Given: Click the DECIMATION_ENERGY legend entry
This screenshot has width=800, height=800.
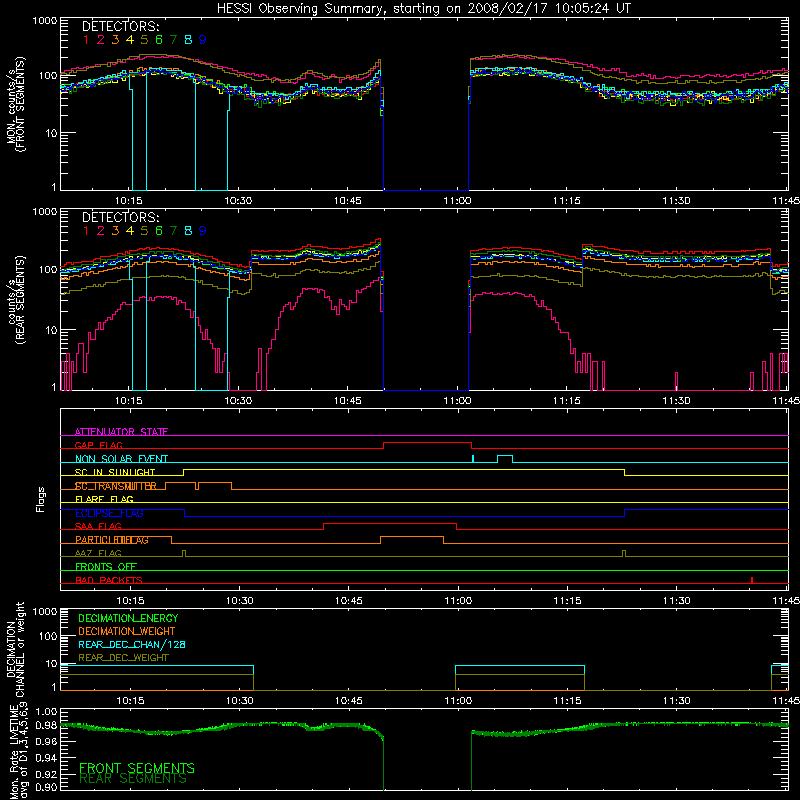Looking at the screenshot, I should [128, 618].
